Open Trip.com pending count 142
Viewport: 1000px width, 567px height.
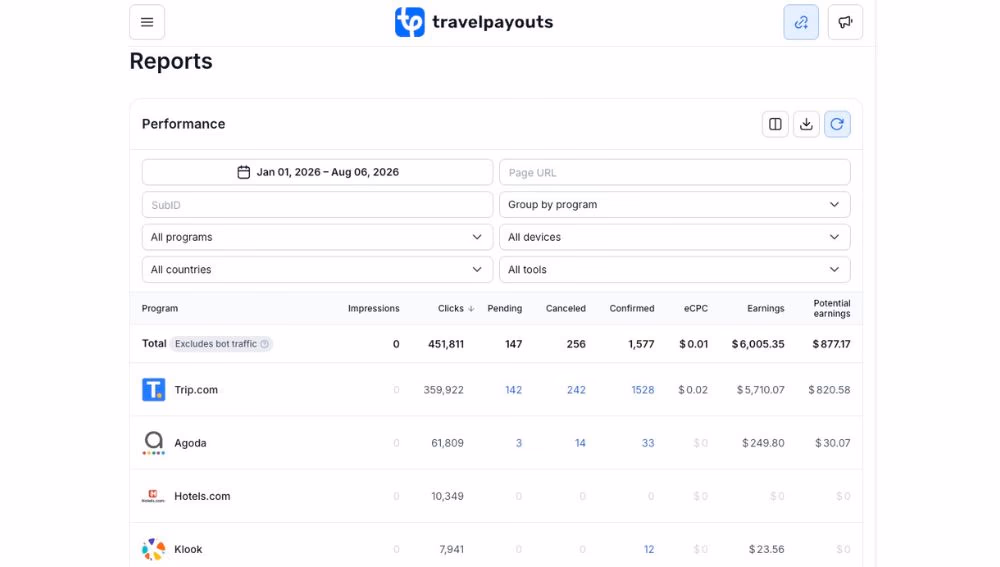pos(513,390)
